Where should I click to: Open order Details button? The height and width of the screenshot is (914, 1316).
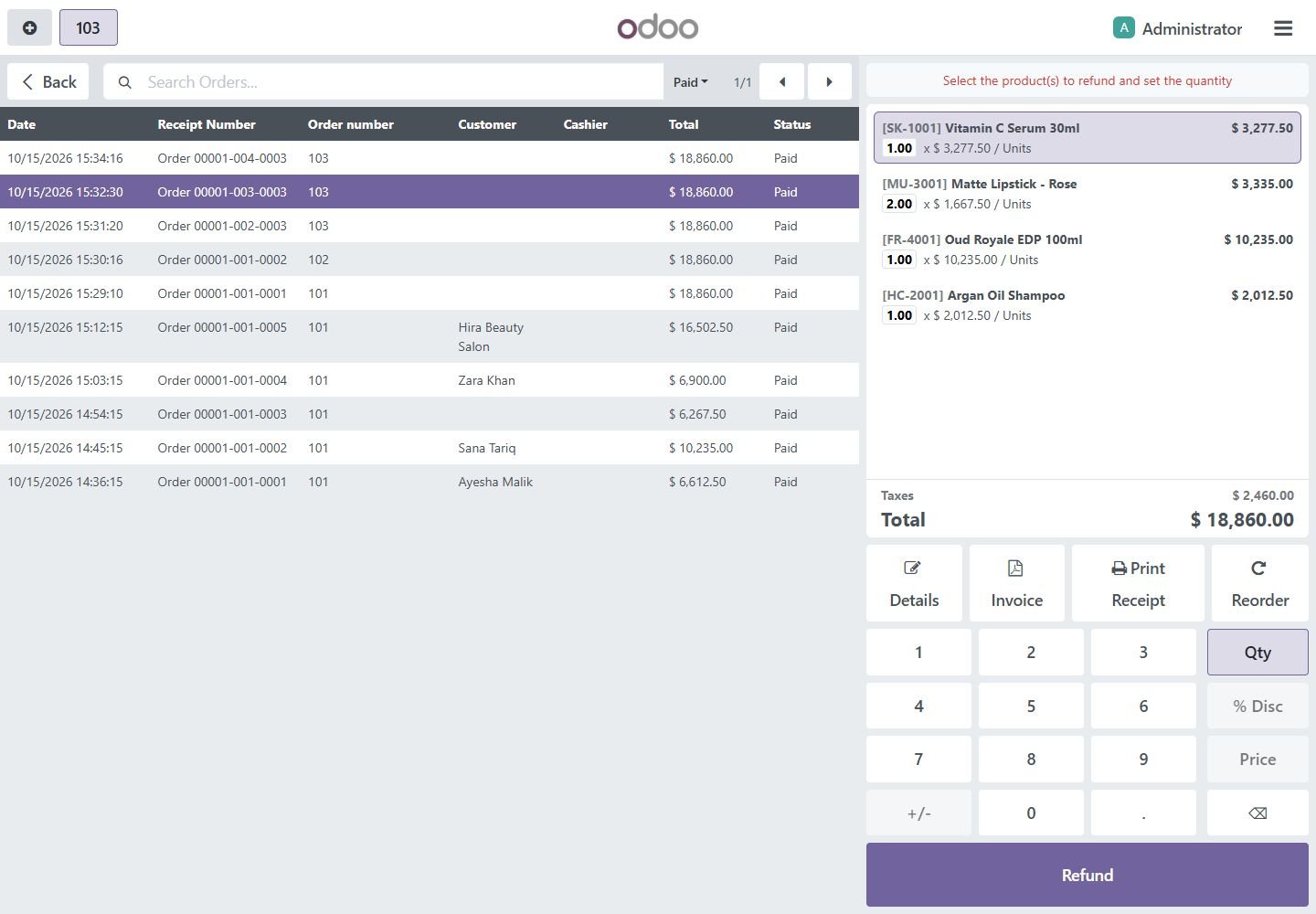(914, 583)
